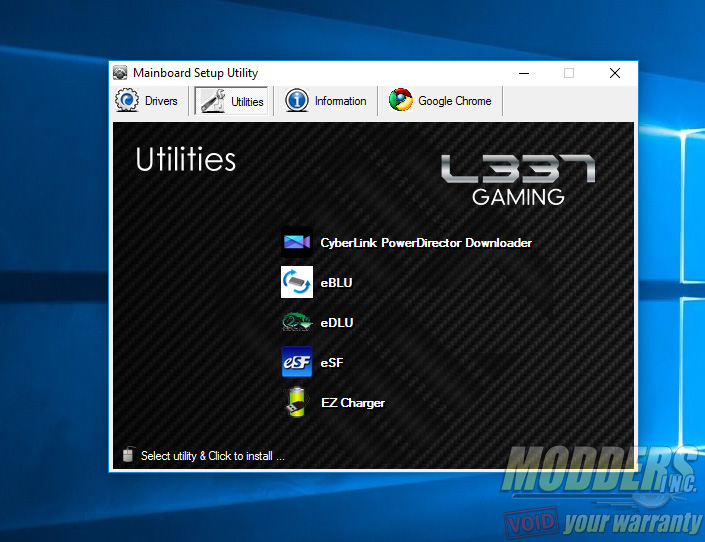705x542 pixels.
Task: Click the eBLU BIOS update icon
Action: (297, 282)
